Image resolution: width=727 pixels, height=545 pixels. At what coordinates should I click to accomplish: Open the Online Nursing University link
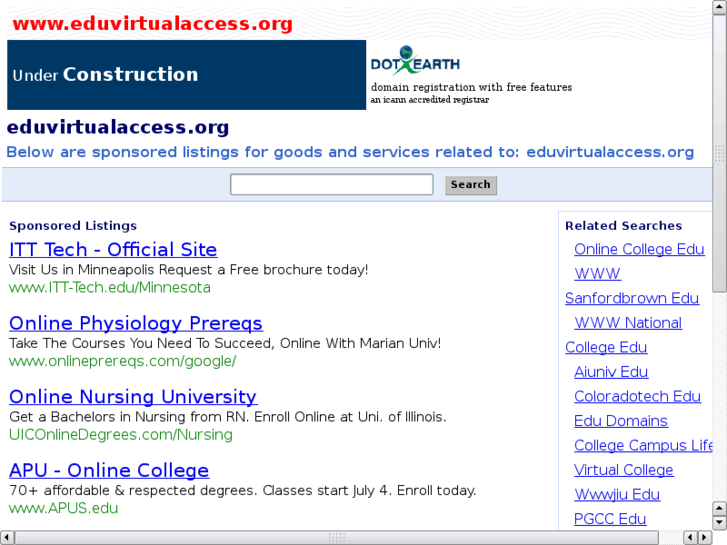click(x=133, y=397)
